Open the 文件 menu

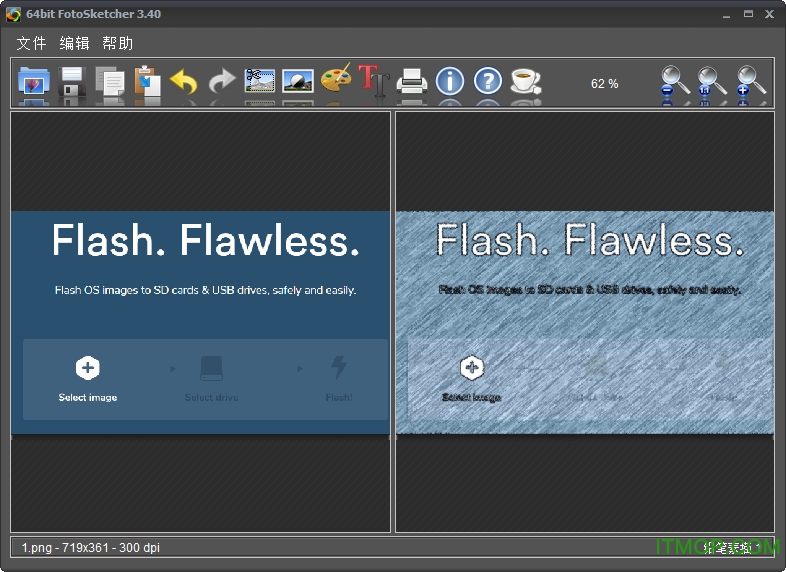click(x=32, y=43)
